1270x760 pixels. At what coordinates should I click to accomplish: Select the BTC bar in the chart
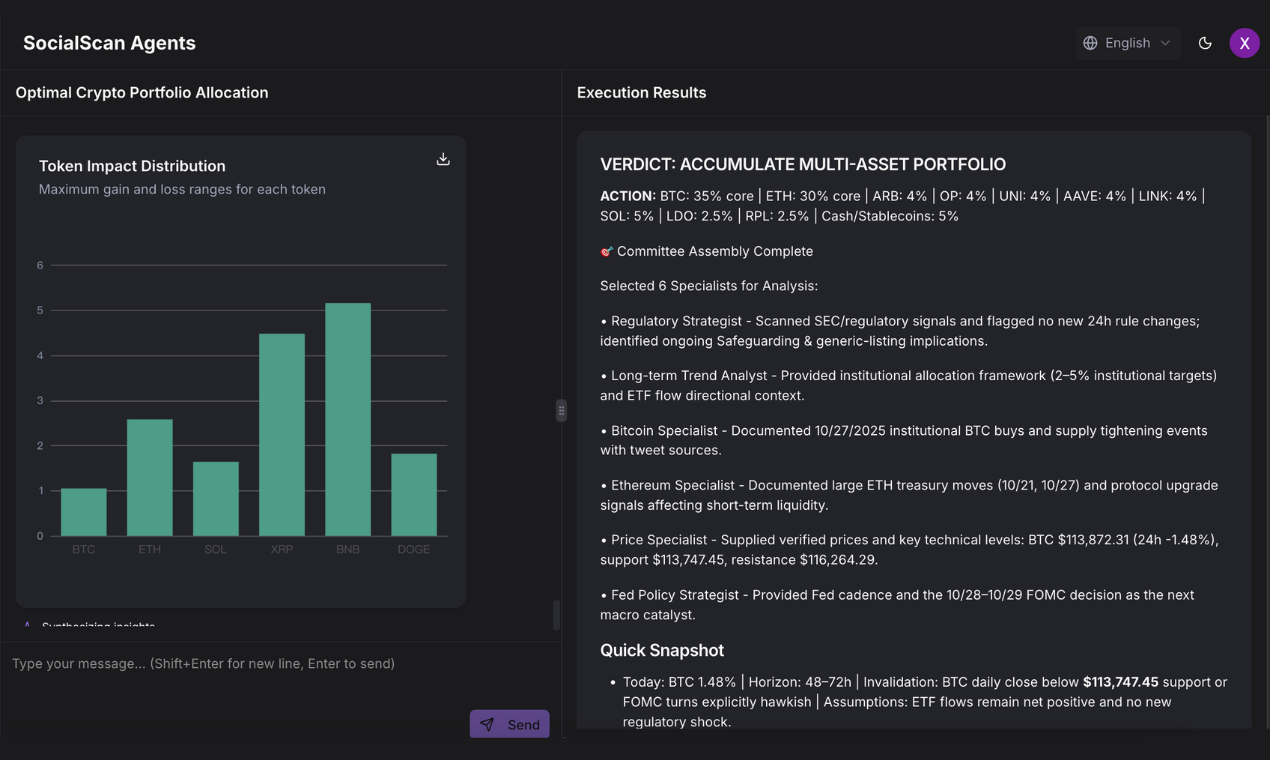coord(83,510)
